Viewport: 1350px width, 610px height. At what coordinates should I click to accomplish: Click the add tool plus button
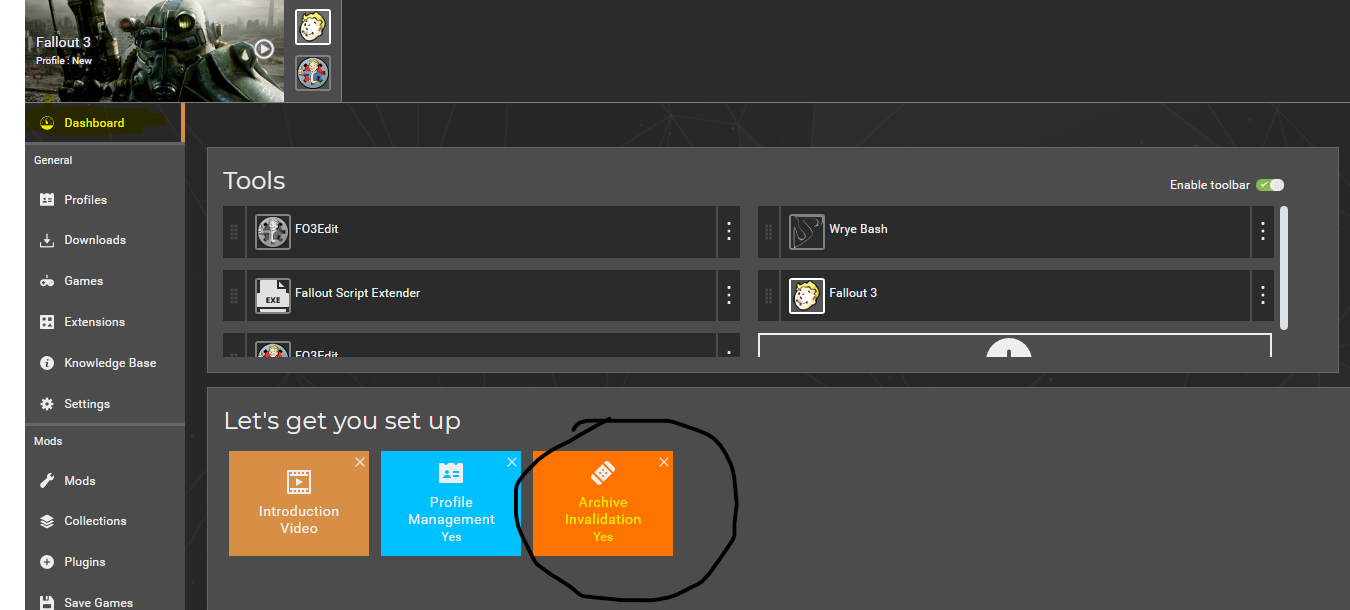tap(1010, 349)
